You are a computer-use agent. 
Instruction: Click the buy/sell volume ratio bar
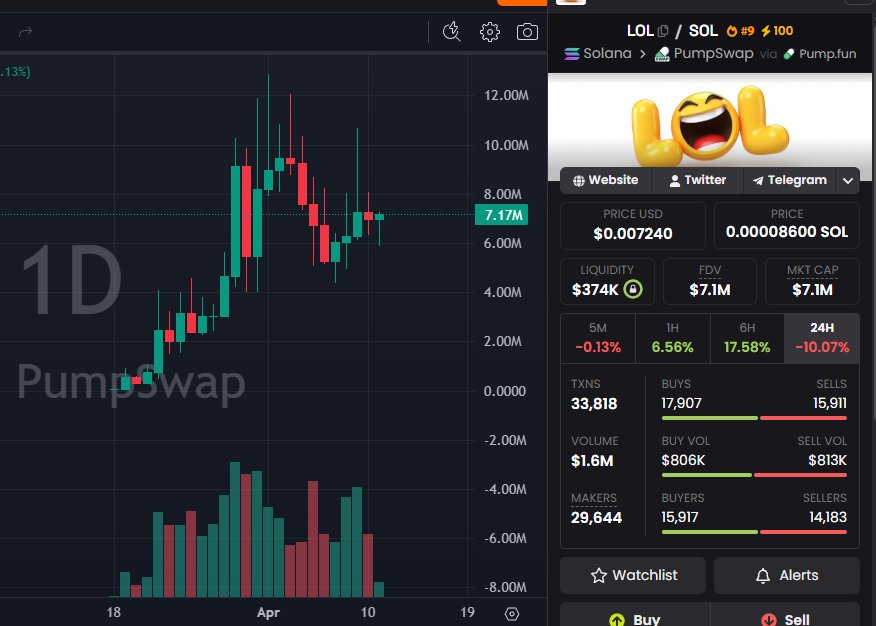pyautogui.click(x=754, y=475)
